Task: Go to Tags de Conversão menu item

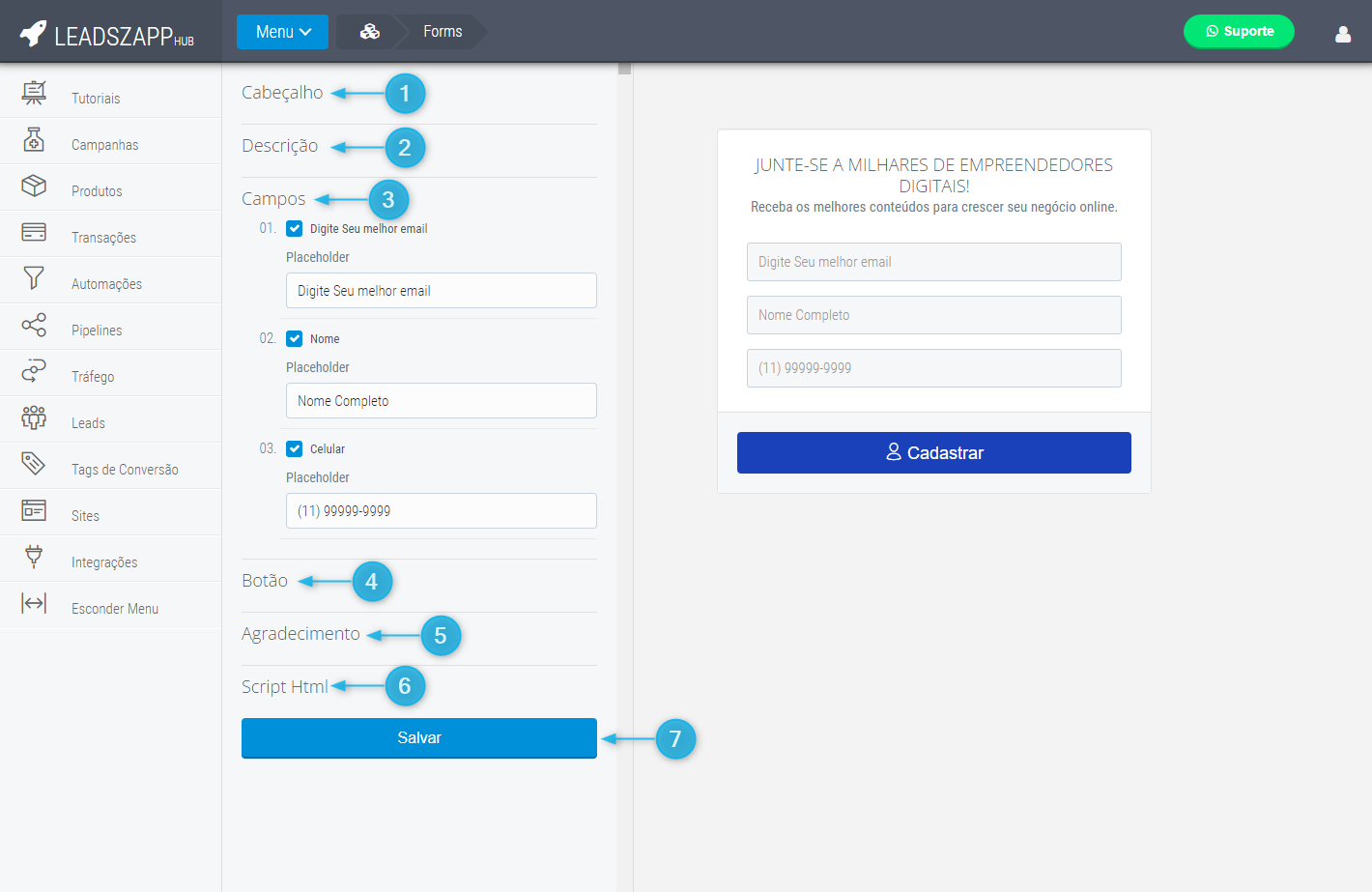Action: click(x=125, y=470)
